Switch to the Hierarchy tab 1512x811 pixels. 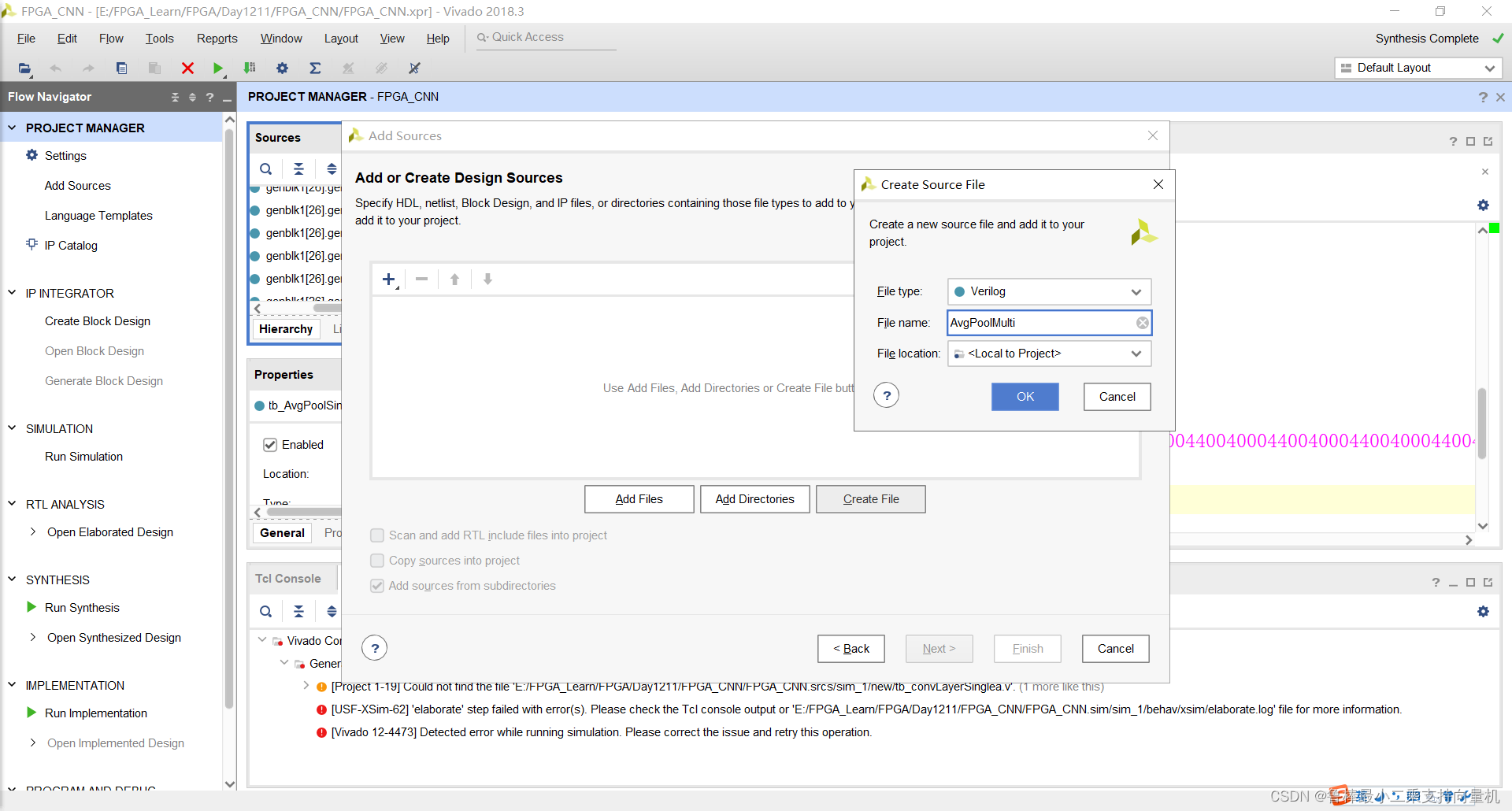(286, 329)
